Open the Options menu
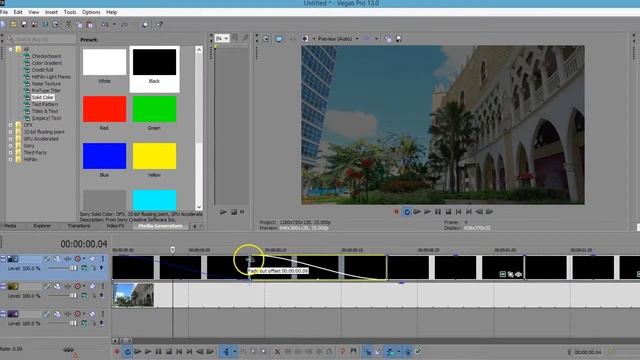Image resolution: width=640 pixels, height=360 pixels. point(91,12)
